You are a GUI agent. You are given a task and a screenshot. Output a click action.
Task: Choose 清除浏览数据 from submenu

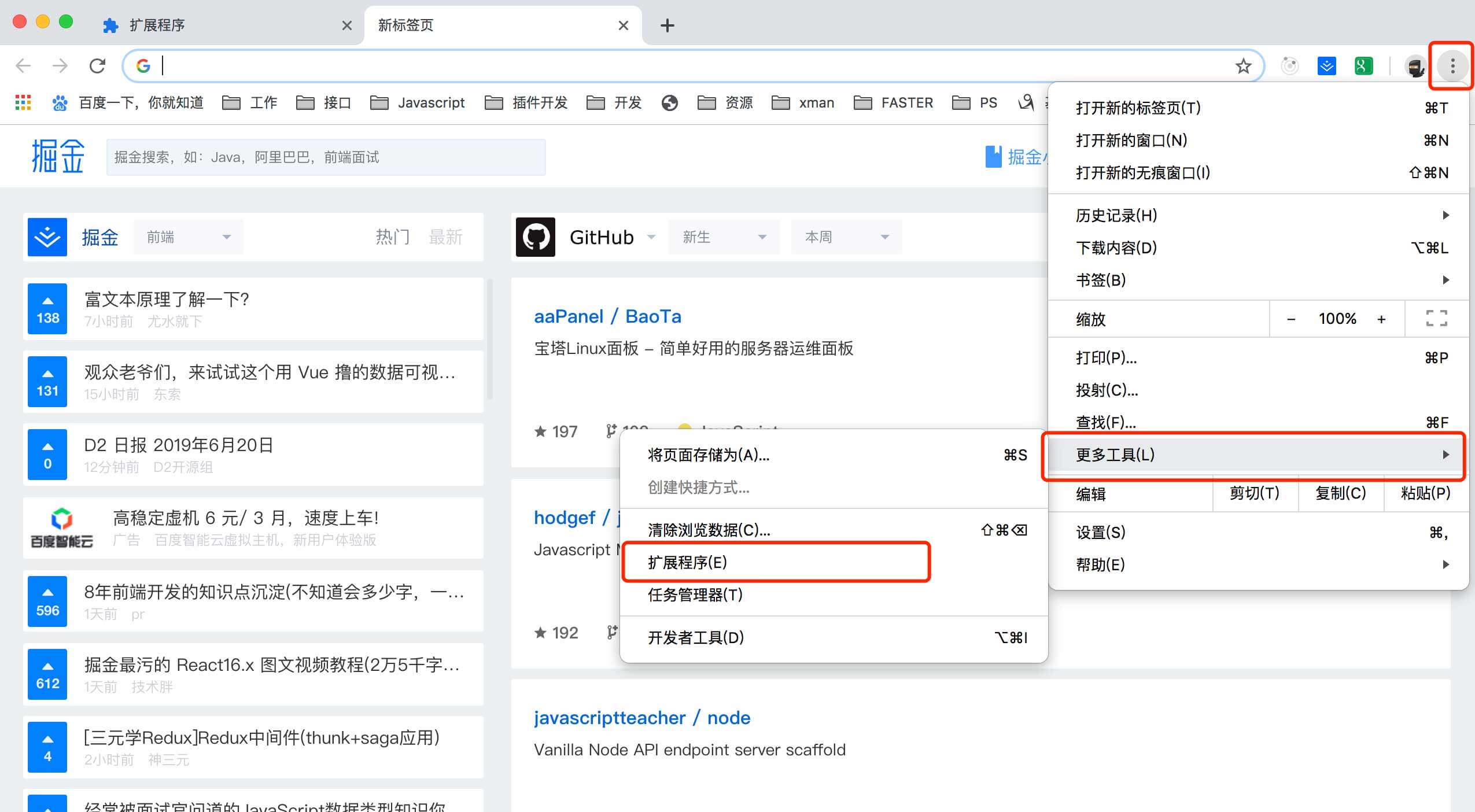tap(834, 530)
